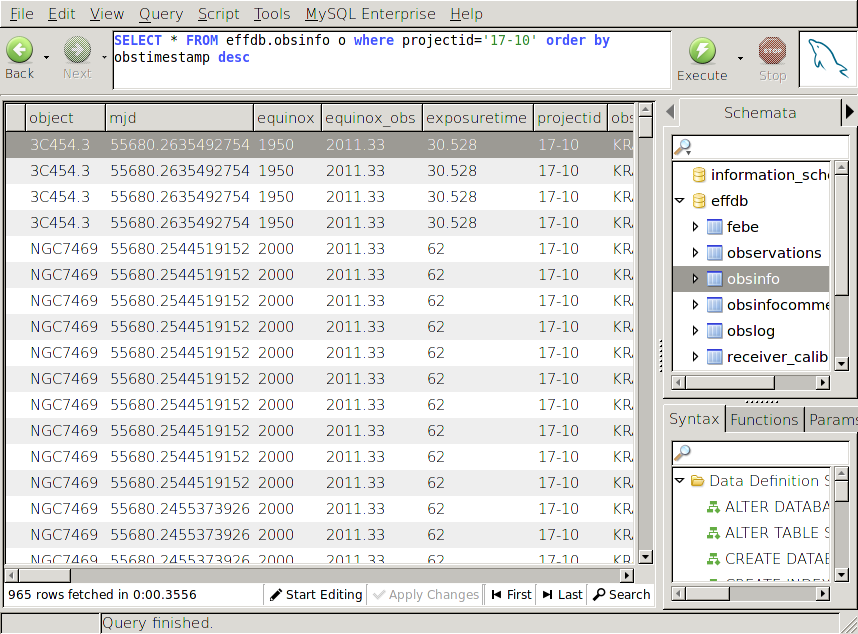Click the observations table icon
858x634 pixels.
714,253
